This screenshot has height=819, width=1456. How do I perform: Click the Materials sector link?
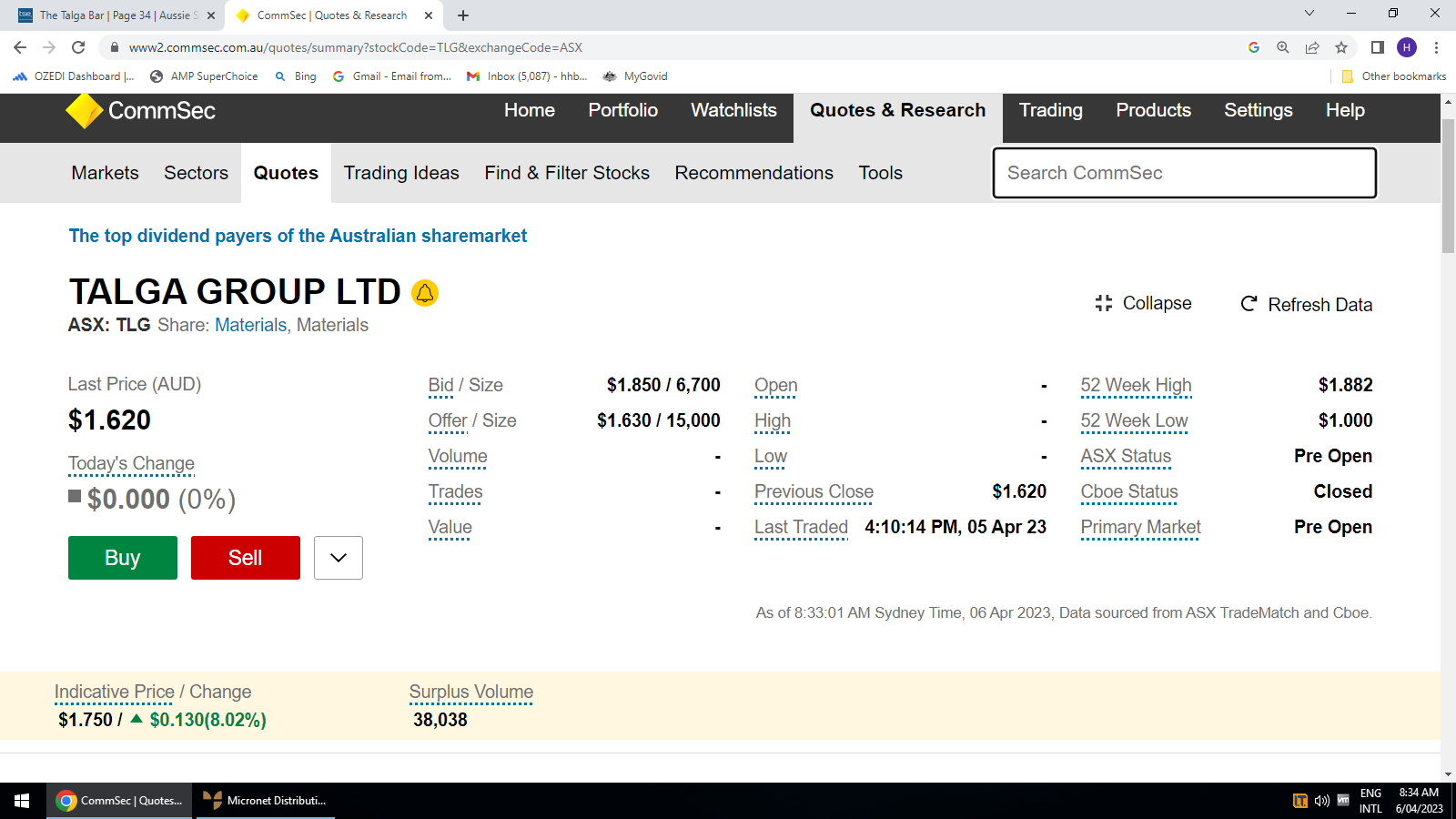tap(250, 325)
